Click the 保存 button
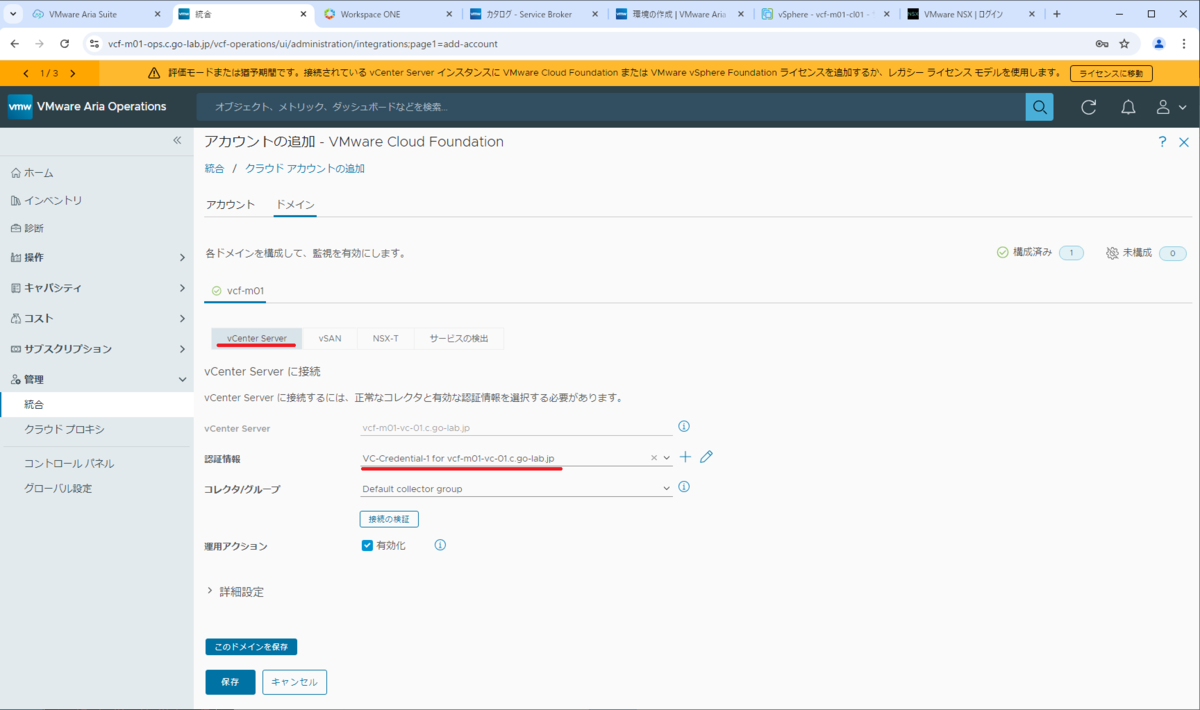 tap(230, 682)
